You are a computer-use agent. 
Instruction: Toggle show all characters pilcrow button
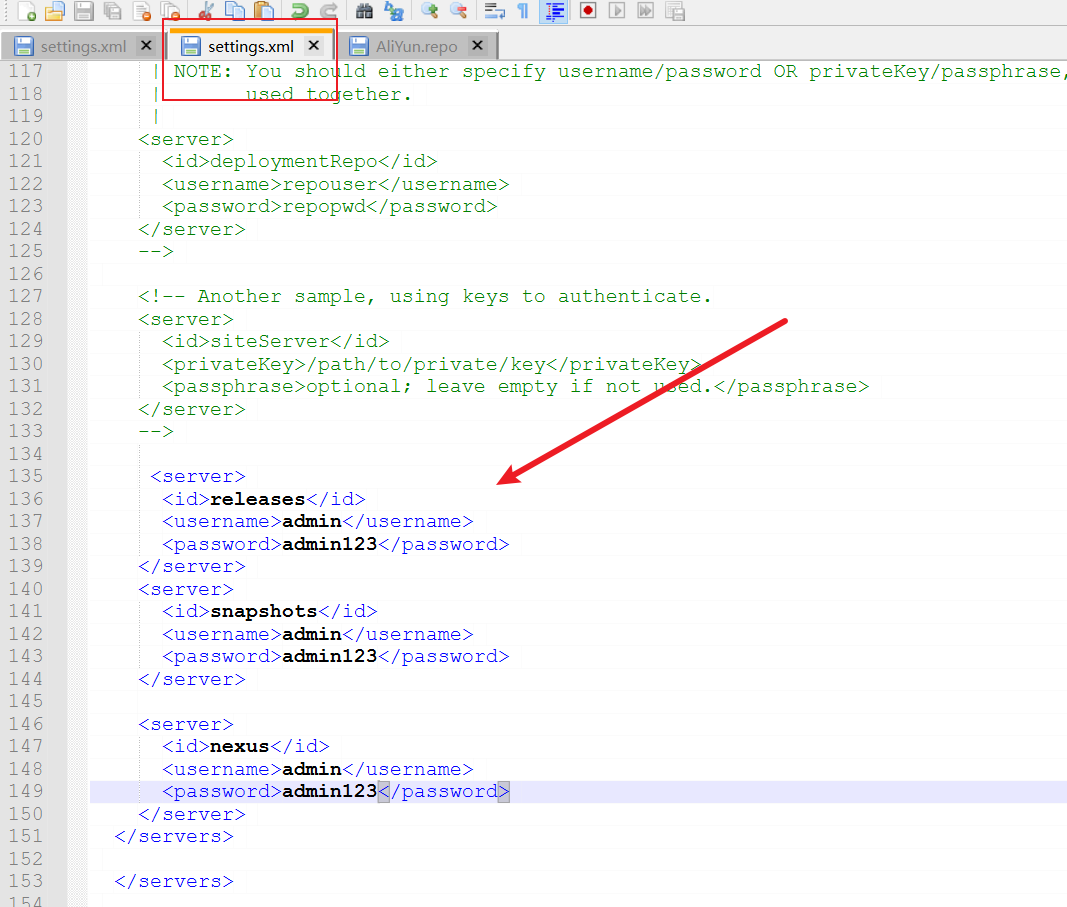pos(523,11)
